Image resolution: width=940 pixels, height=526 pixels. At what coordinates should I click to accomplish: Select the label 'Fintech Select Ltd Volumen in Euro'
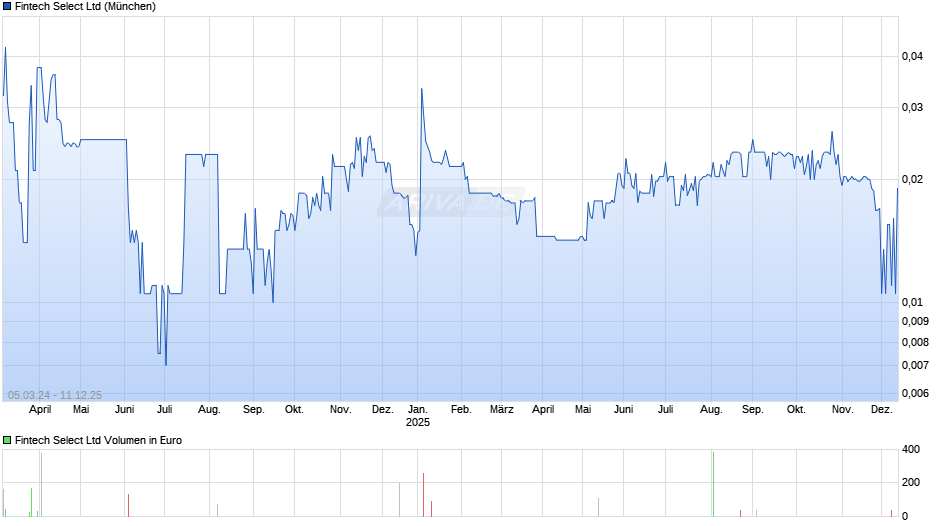pos(98,440)
